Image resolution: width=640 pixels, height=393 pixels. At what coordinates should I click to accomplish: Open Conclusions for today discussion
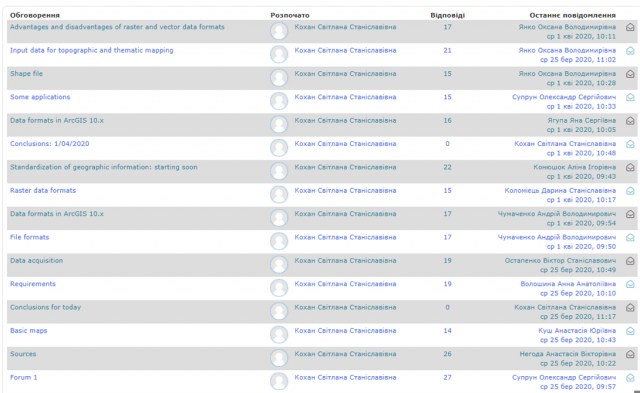click(45, 307)
